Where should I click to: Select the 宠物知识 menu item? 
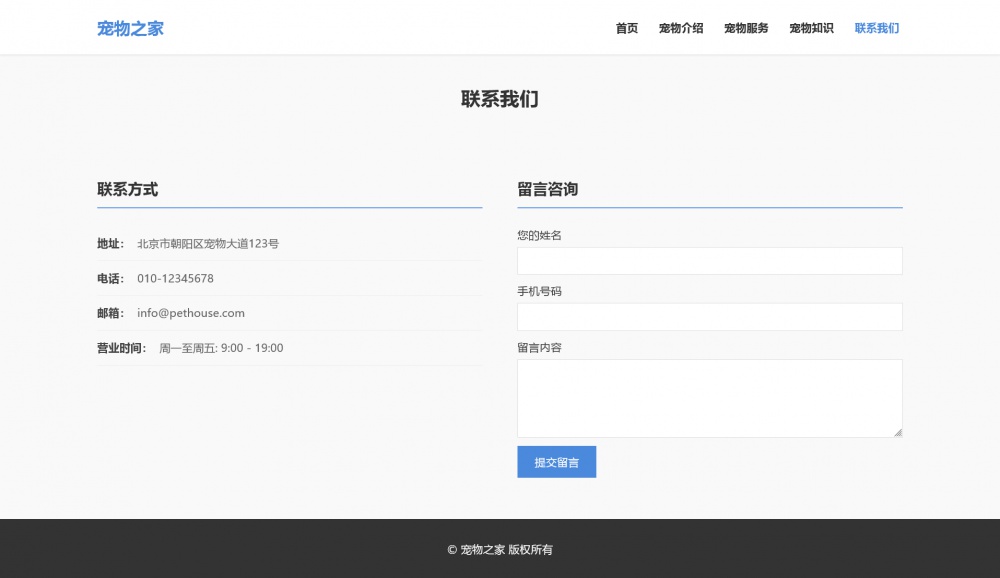(811, 28)
